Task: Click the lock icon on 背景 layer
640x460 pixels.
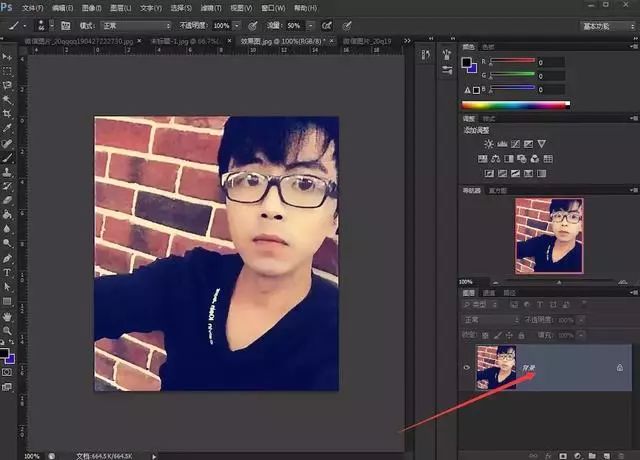Action: pos(620,368)
